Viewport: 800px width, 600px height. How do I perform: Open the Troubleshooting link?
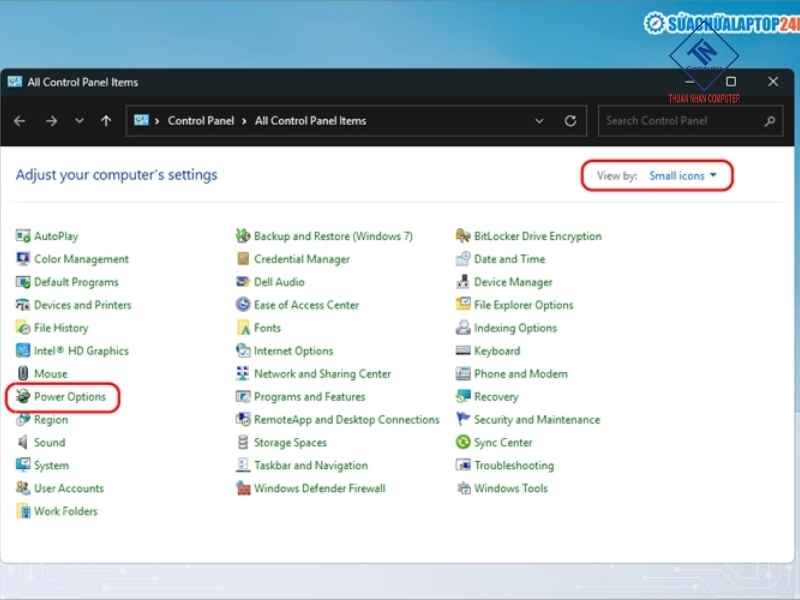coord(513,465)
